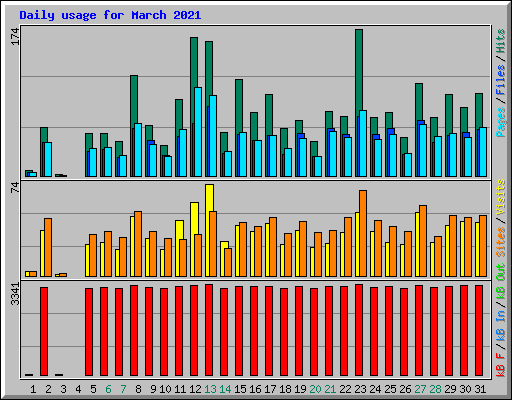Click day 23 on the x-axis
Image resolution: width=512 pixels, height=400 pixels.
coord(360,389)
